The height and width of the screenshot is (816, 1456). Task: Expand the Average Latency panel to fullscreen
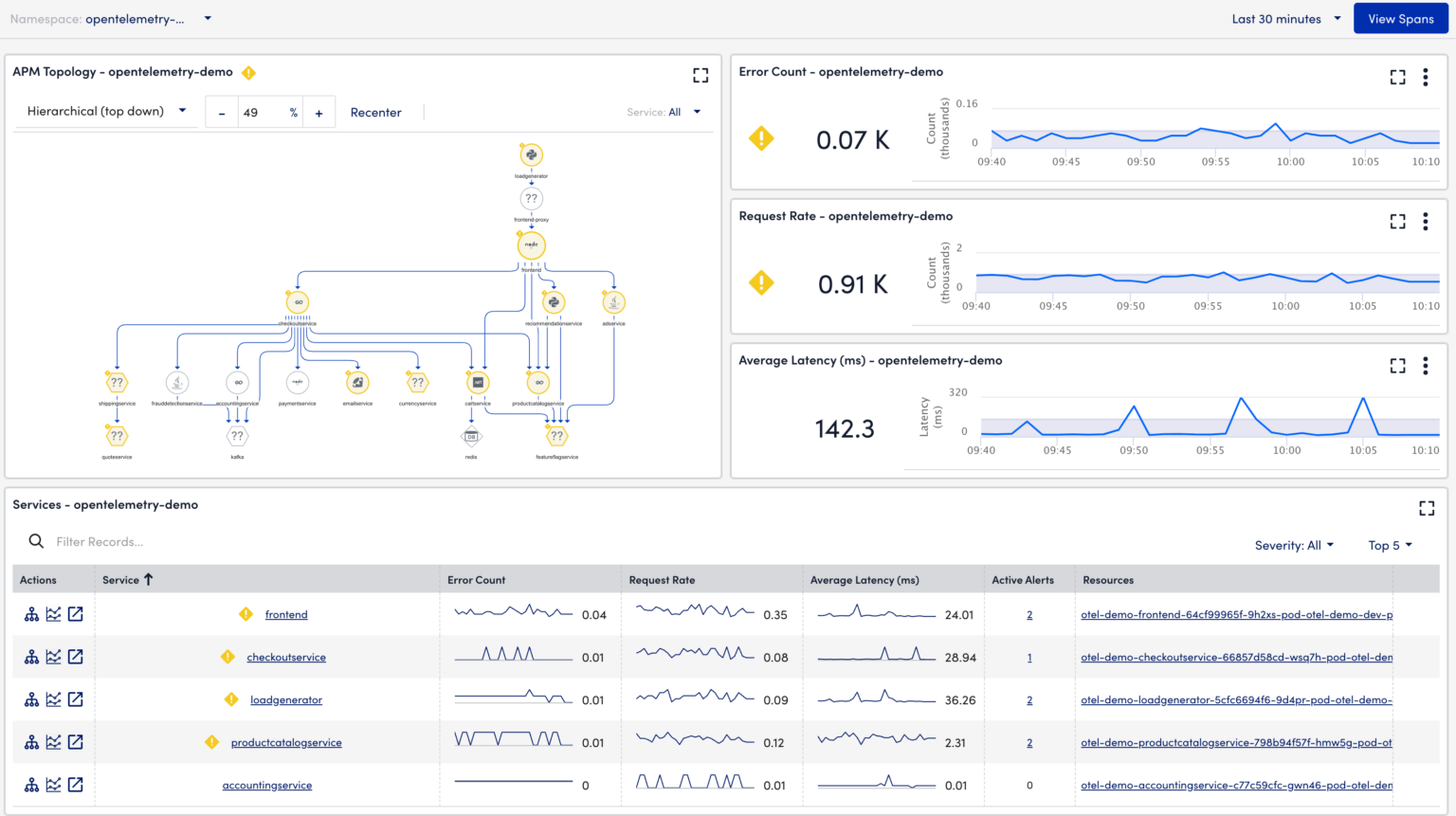pos(1397,365)
